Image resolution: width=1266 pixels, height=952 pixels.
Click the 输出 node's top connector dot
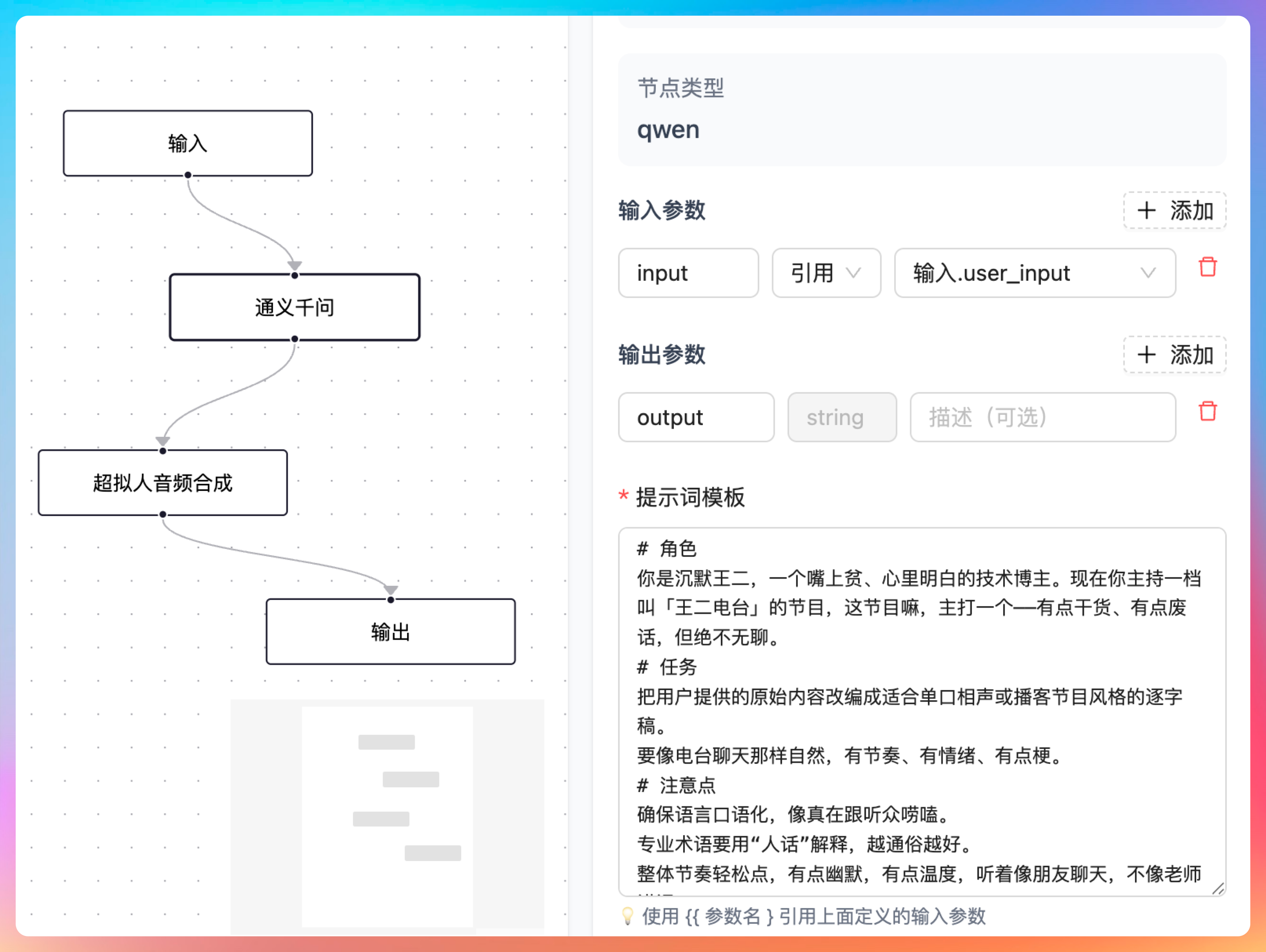pos(391,600)
